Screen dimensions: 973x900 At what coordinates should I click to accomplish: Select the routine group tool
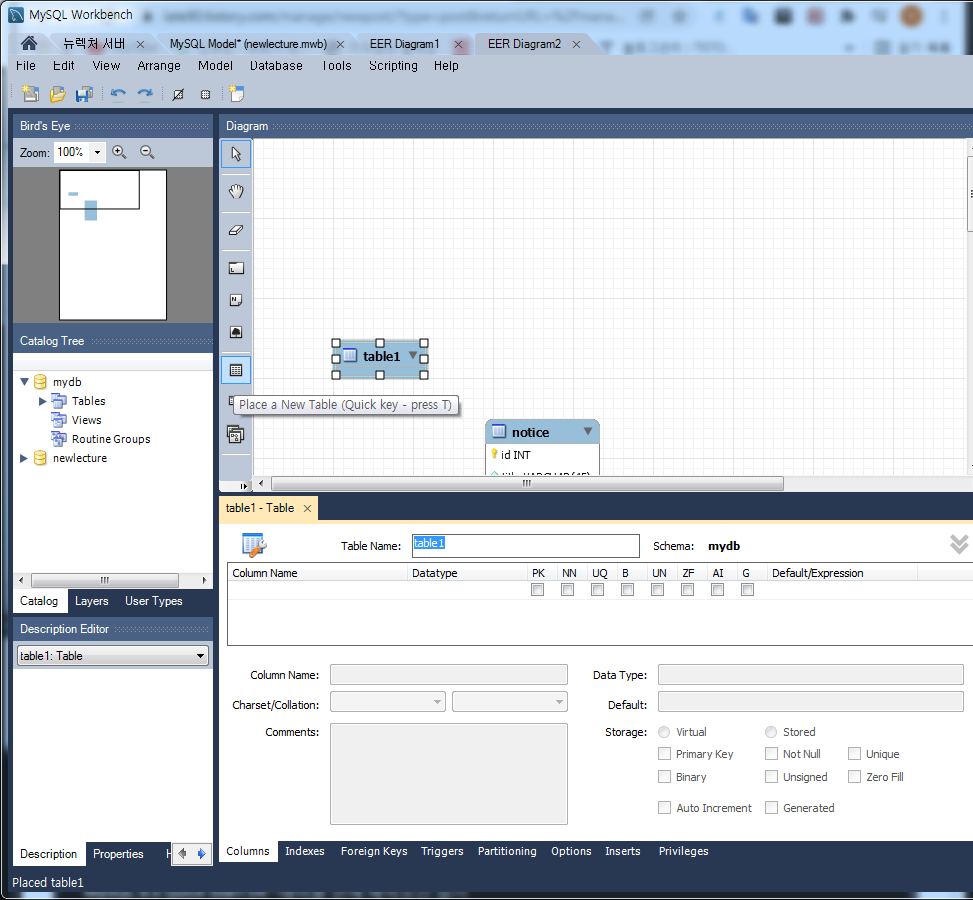[236, 434]
